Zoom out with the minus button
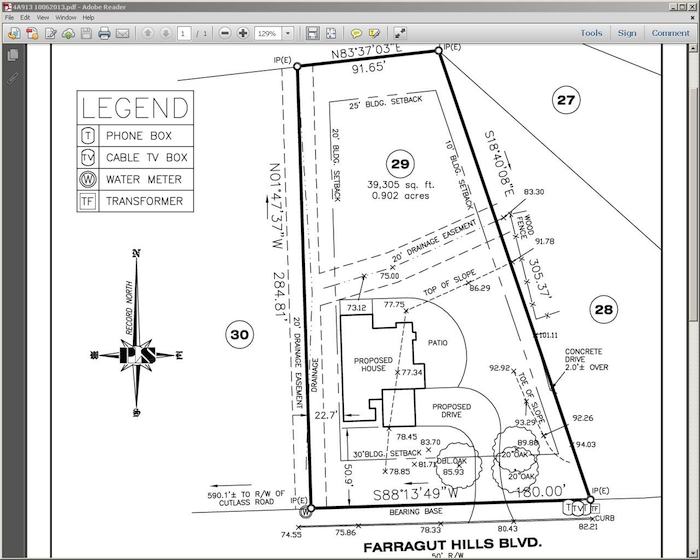This screenshot has height=560, width=700. [x=225, y=33]
